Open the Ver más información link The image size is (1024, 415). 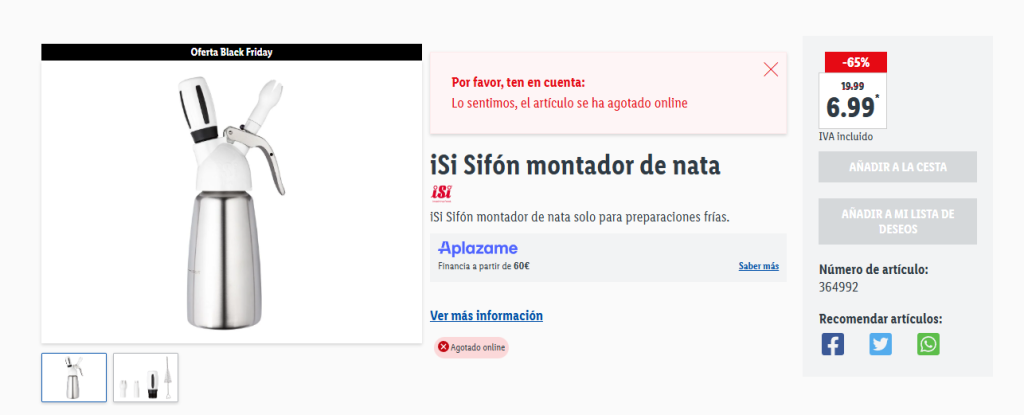486,316
